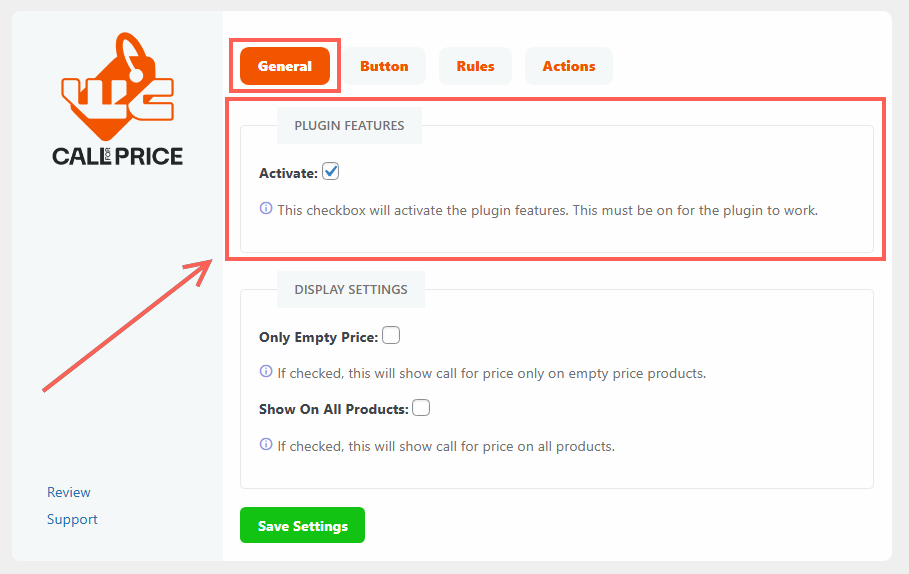This screenshot has width=909, height=574.
Task: Switch to the General tab
Action: [285, 66]
